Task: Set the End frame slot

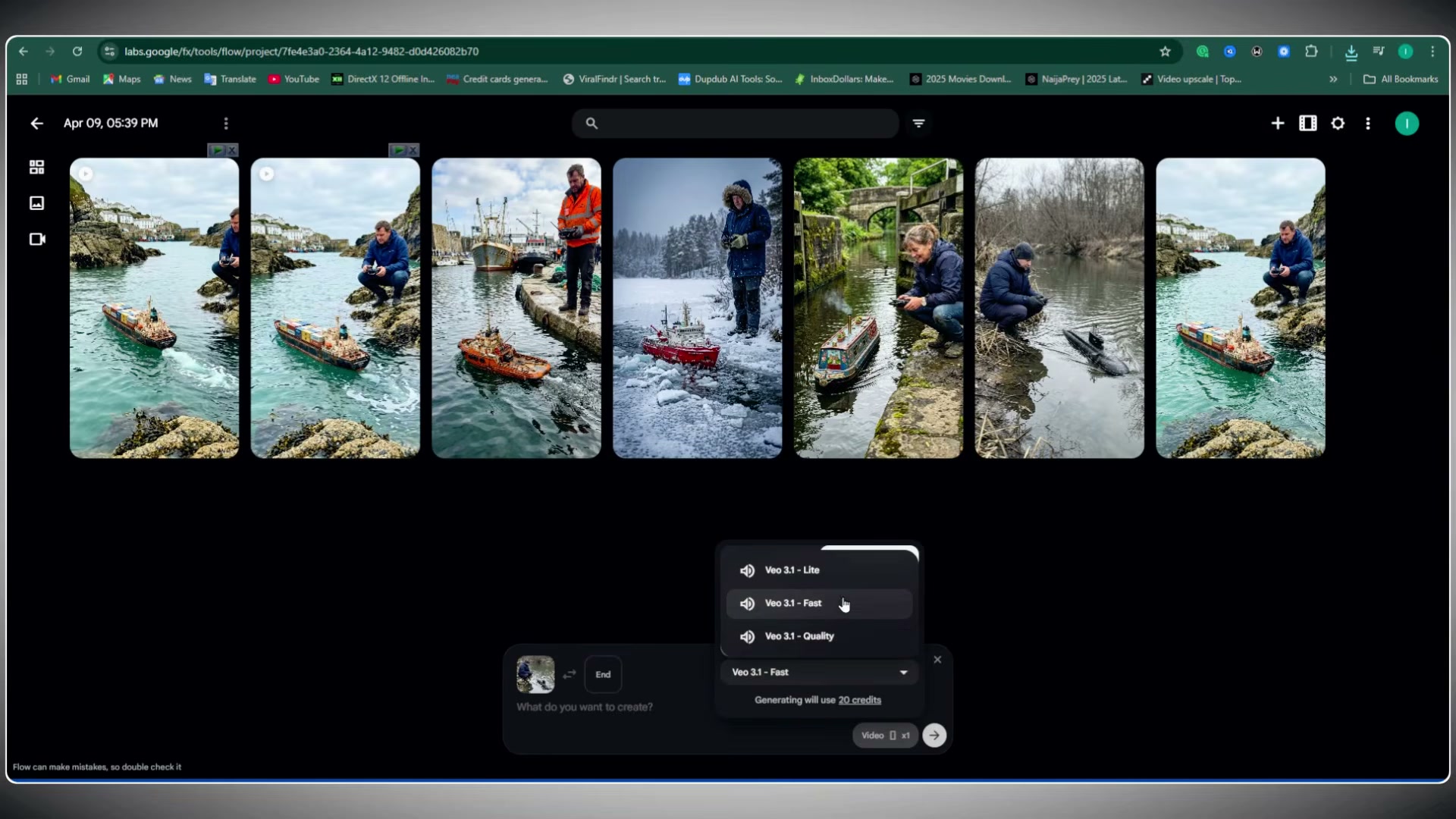Action: coord(603,674)
